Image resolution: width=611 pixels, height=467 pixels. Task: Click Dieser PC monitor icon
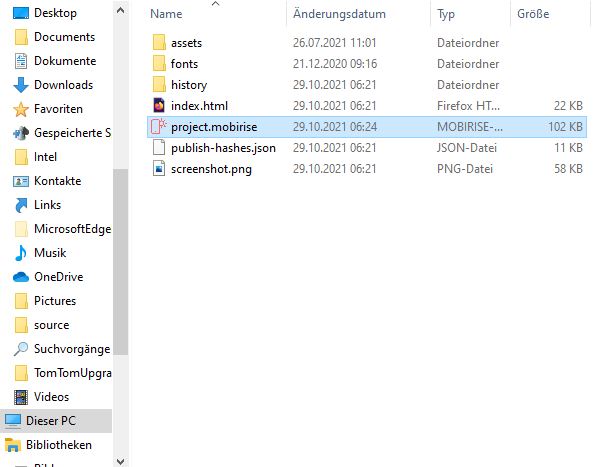point(12,421)
